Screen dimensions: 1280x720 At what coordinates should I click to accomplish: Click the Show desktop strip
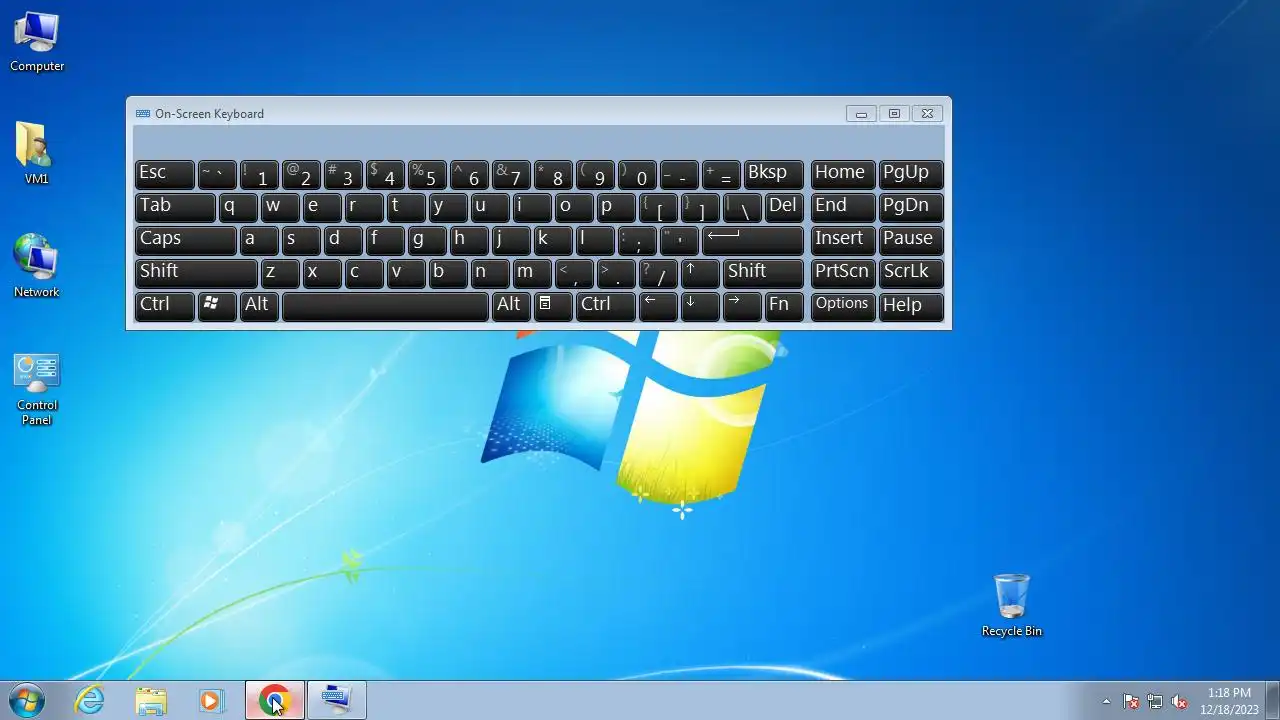[x=1272, y=700]
